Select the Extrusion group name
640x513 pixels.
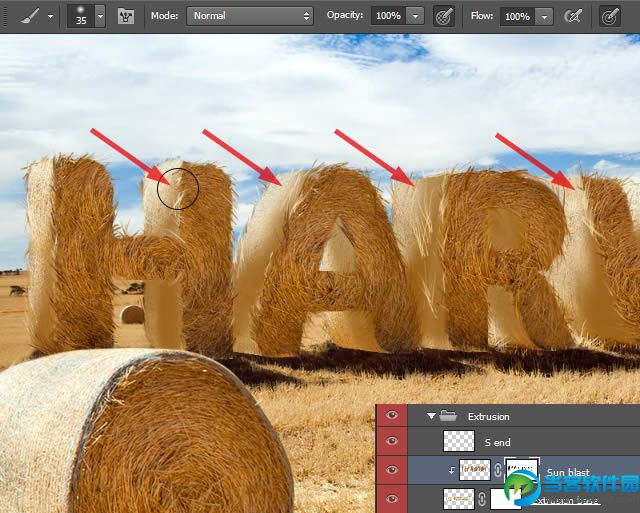(x=489, y=417)
